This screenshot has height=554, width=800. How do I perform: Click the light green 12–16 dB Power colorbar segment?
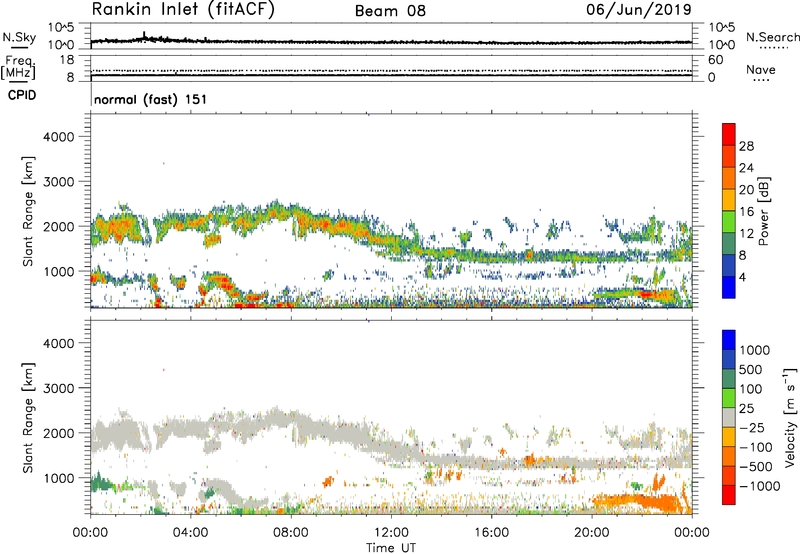pyautogui.click(x=729, y=221)
